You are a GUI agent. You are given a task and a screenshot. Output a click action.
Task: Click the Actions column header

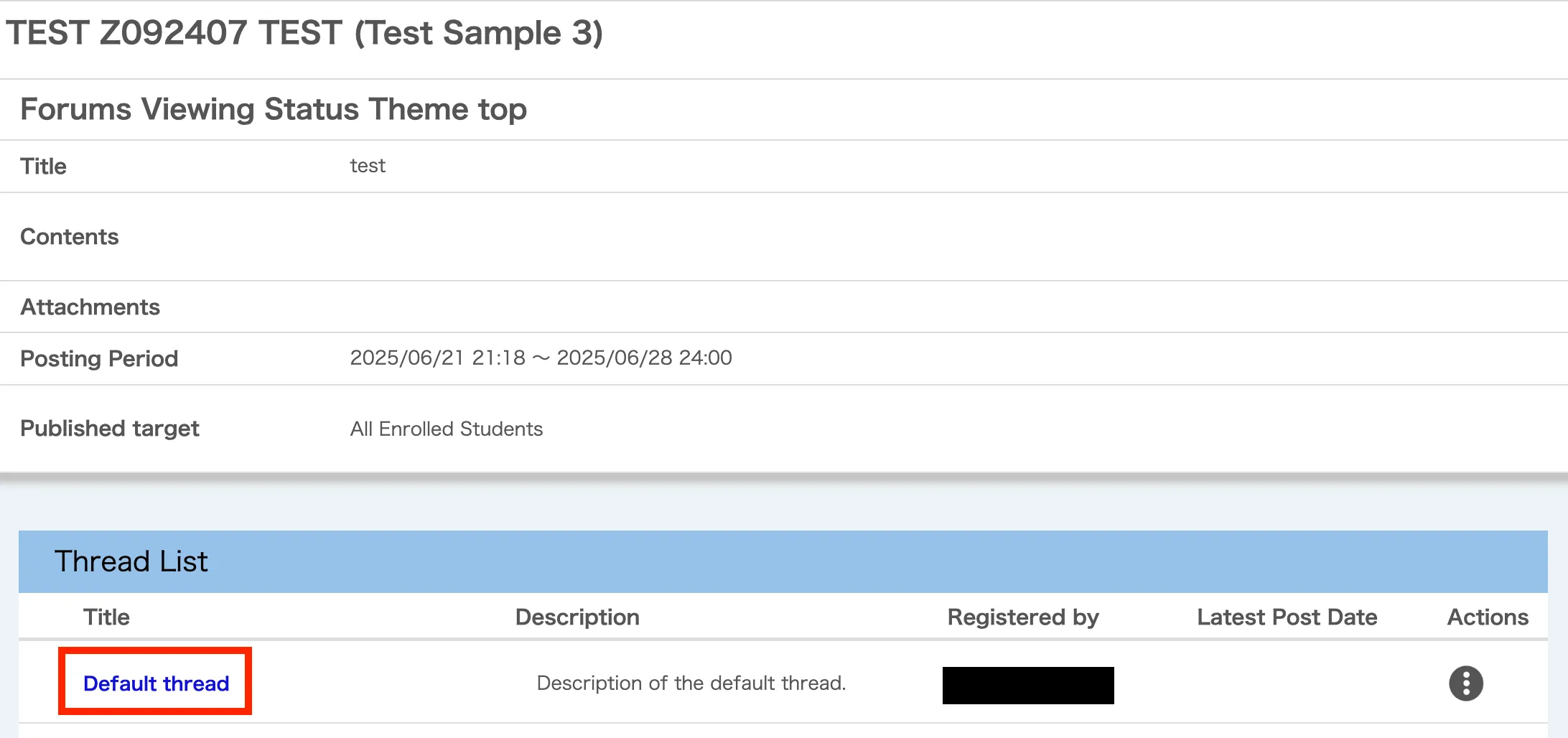[1488, 617]
